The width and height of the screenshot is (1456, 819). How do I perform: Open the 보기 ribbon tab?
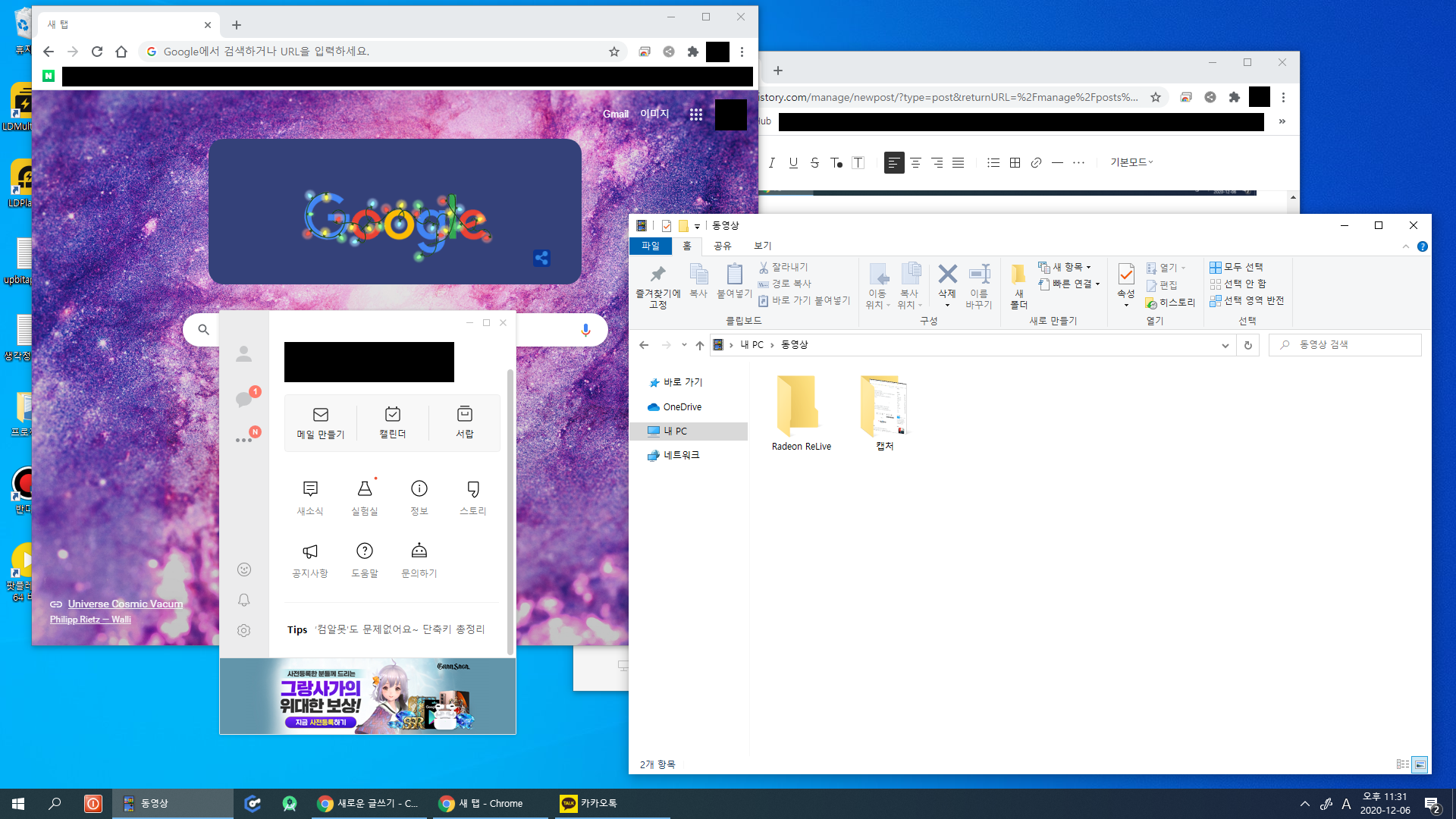click(x=762, y=246)
